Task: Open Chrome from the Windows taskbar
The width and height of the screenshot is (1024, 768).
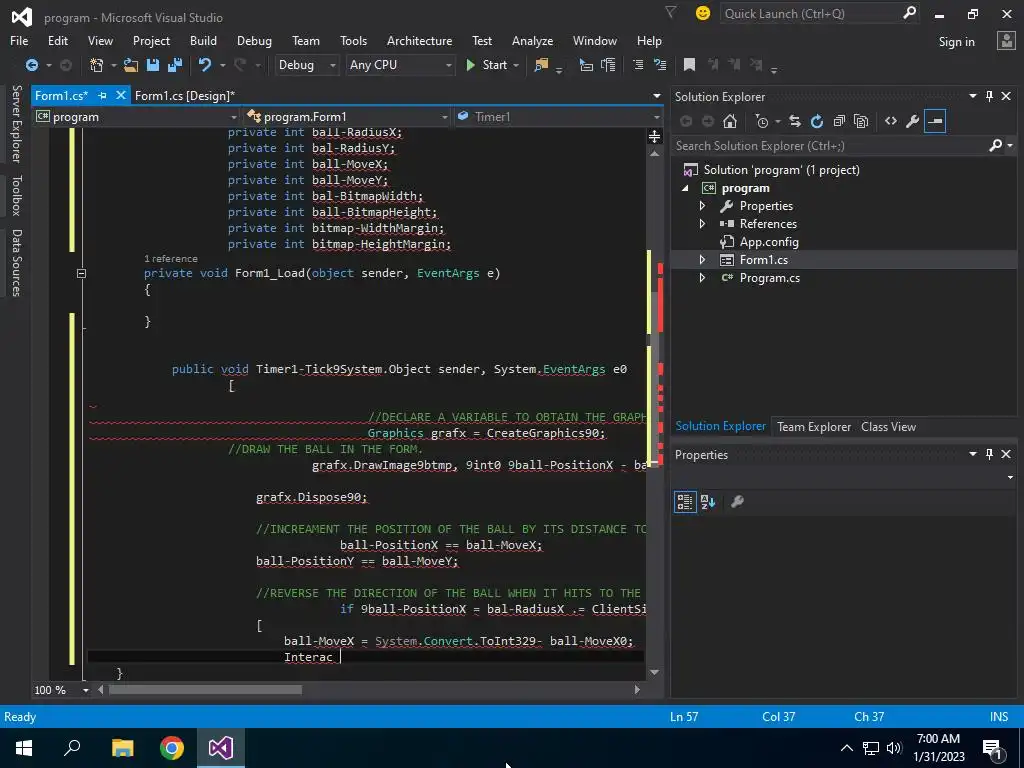Action: pos(172,748)
